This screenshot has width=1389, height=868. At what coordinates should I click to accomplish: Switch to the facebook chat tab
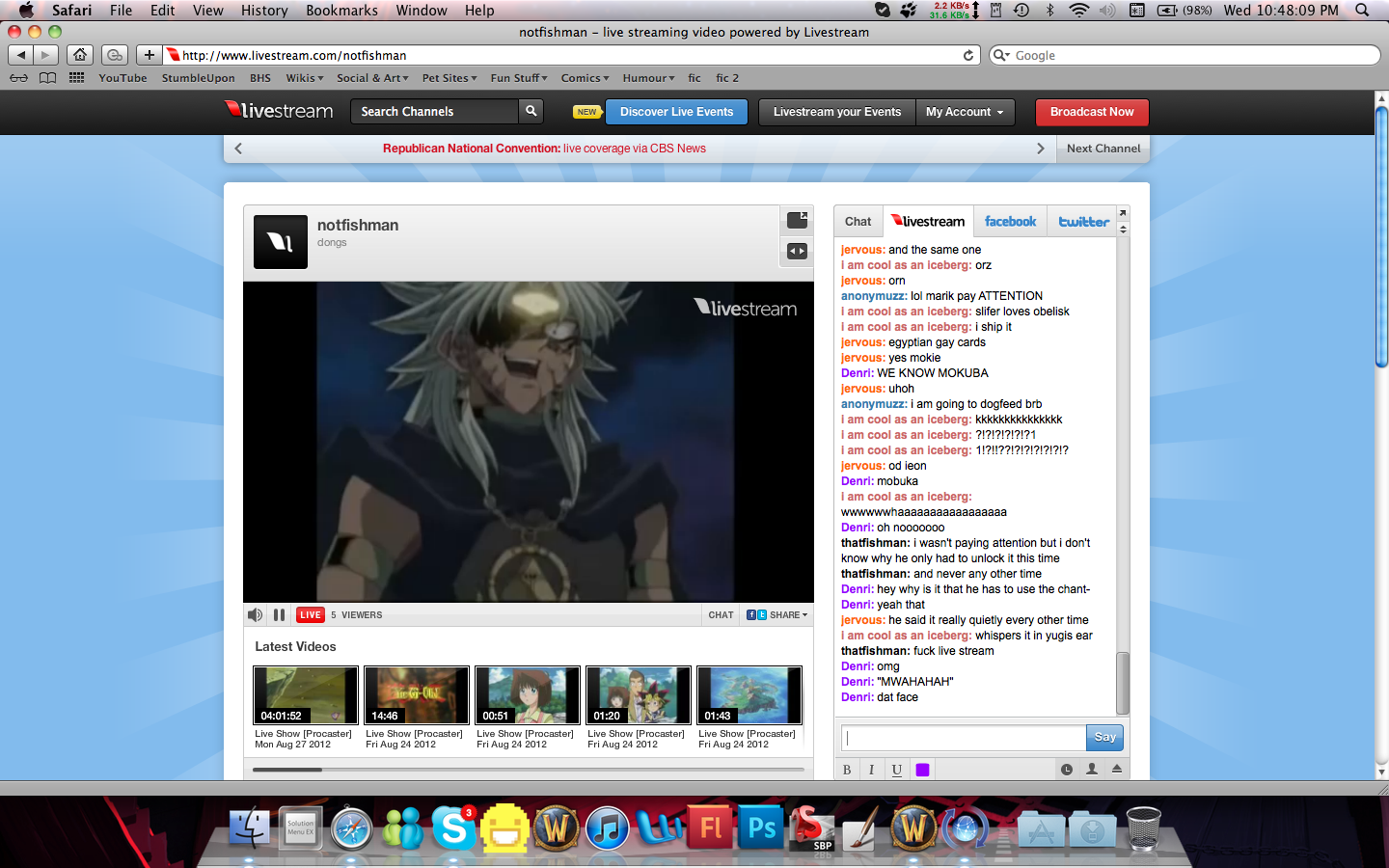(x=1010, y=222)
